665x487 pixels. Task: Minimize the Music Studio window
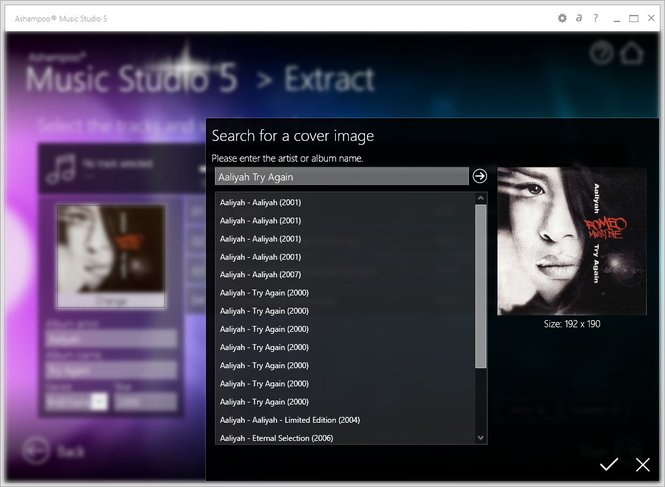coord(617,19)
